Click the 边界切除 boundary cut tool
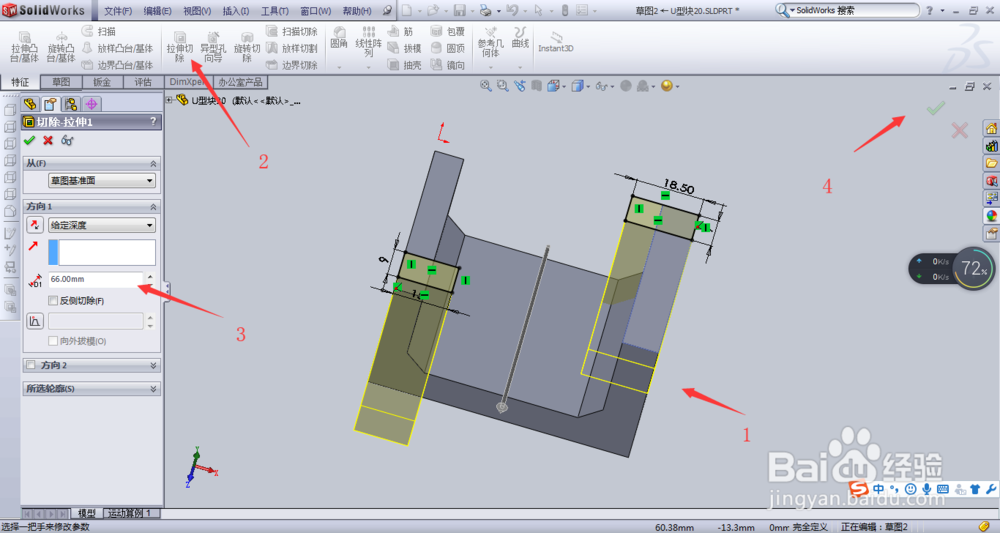 click(291, 65)
